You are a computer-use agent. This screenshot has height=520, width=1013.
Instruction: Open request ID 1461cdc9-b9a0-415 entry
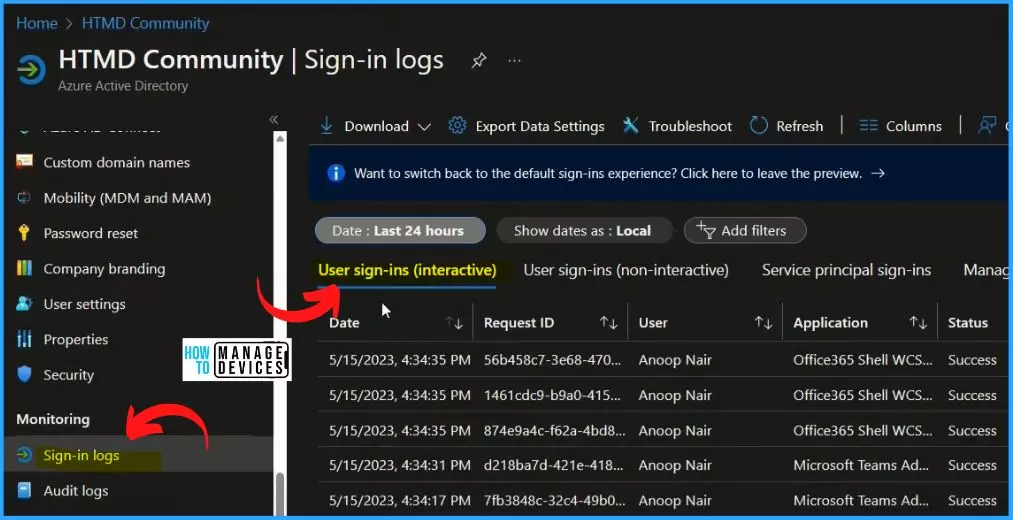tap(554, 395)
